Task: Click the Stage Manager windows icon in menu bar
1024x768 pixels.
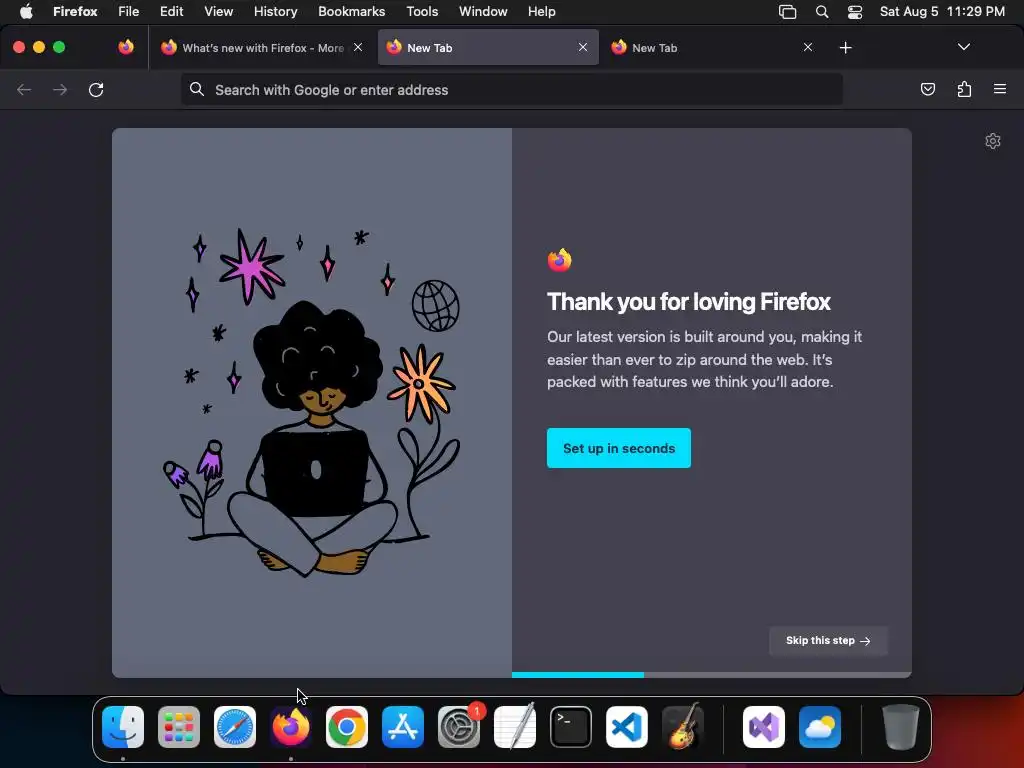Action: [x=788, y=12]
